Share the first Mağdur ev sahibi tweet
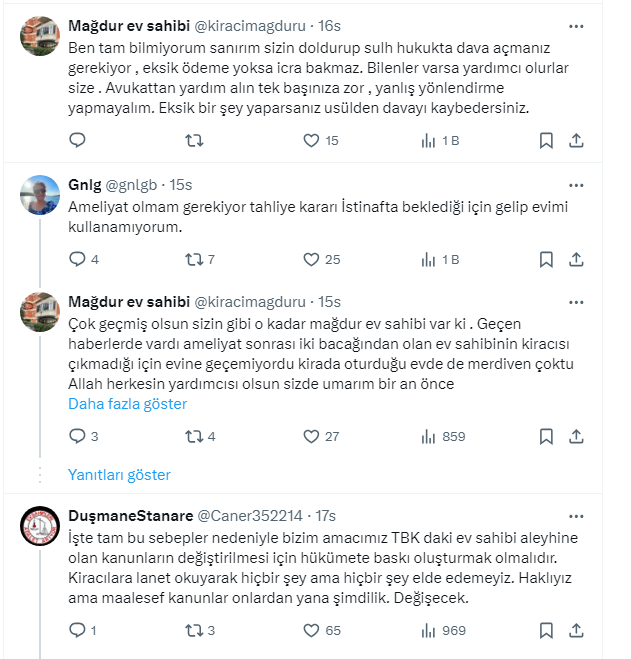This screenshot has height=659, width=631. [576, 141]
